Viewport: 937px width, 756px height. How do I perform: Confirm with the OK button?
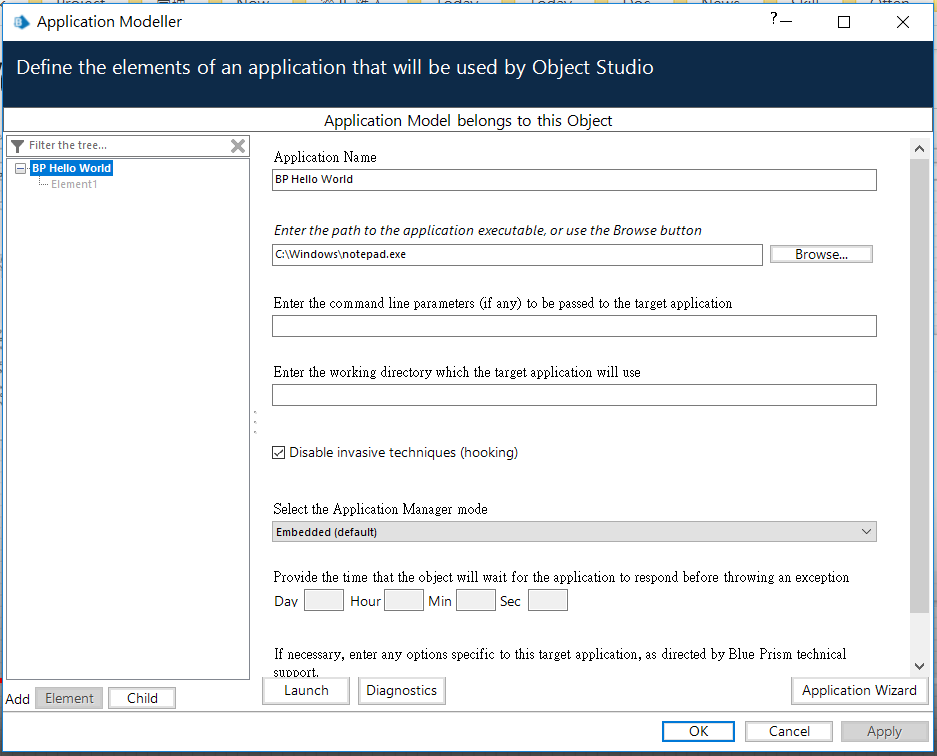(x=699, y=731)
